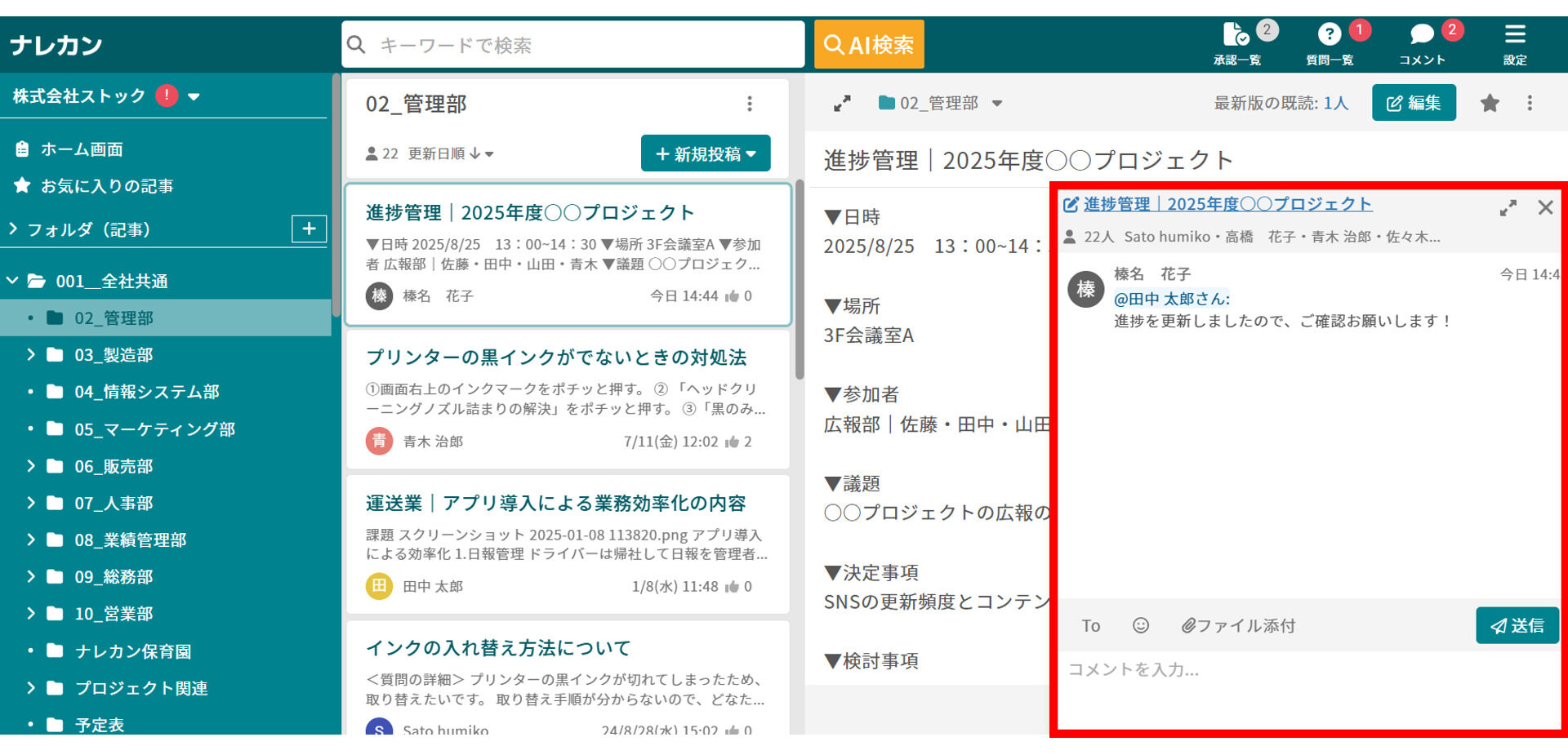1568x755 pixels.
Task: Open the プリンターの黒インク article
Action: 568,399
